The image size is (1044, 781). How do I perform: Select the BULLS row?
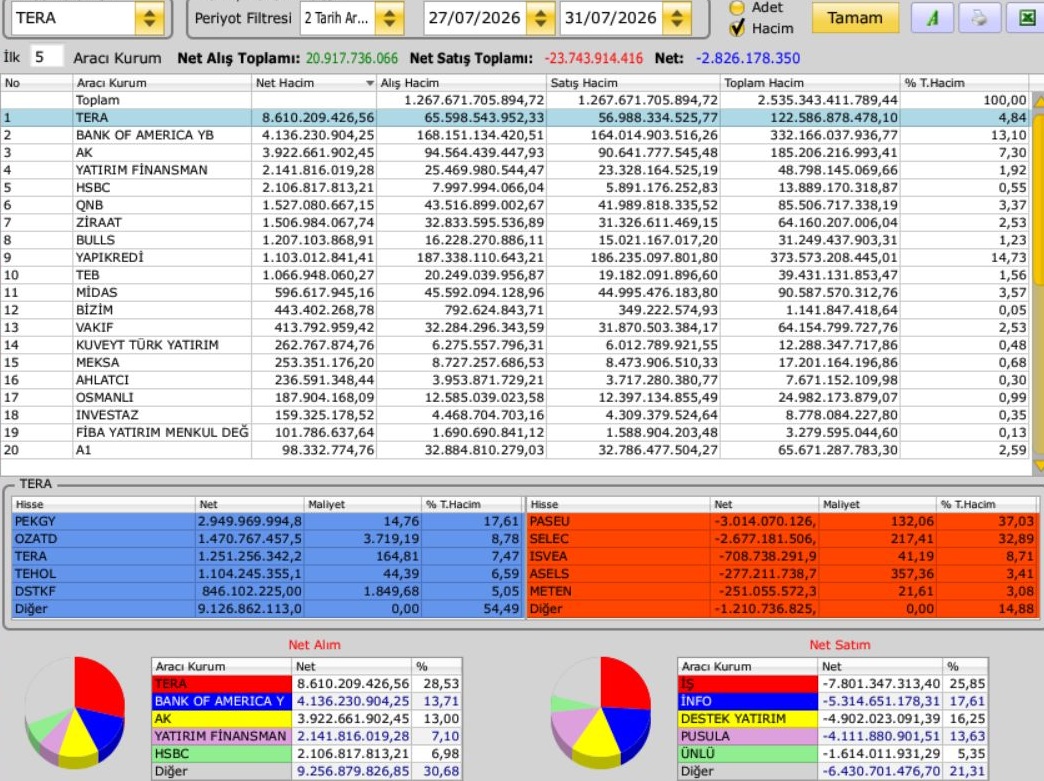tap(515, 240)
